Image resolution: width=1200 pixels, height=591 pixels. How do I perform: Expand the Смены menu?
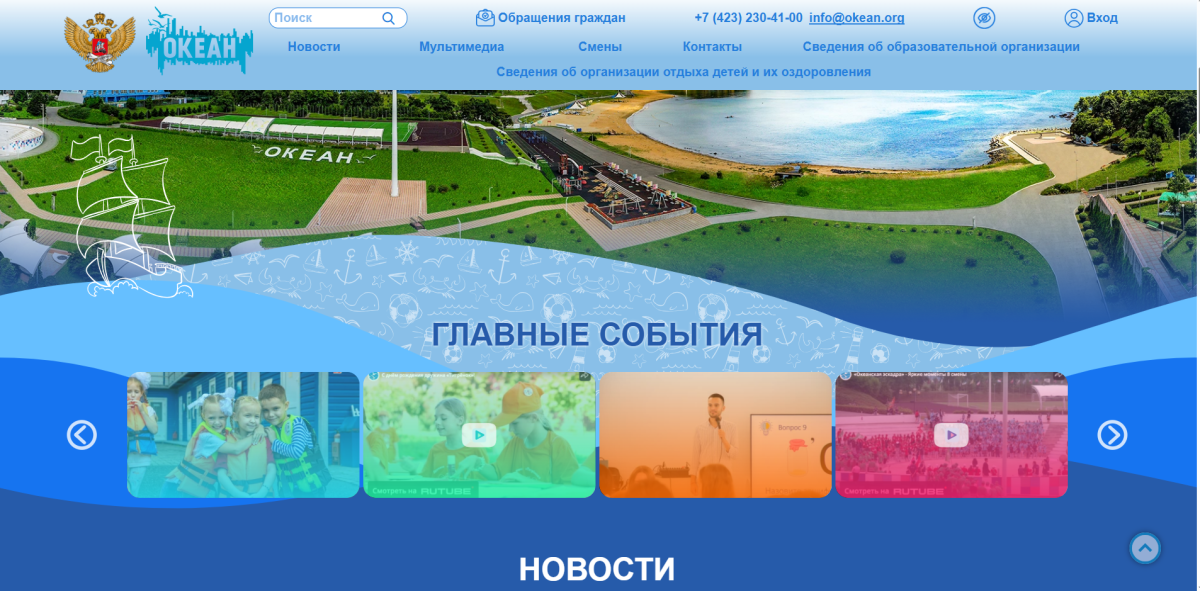599,47
